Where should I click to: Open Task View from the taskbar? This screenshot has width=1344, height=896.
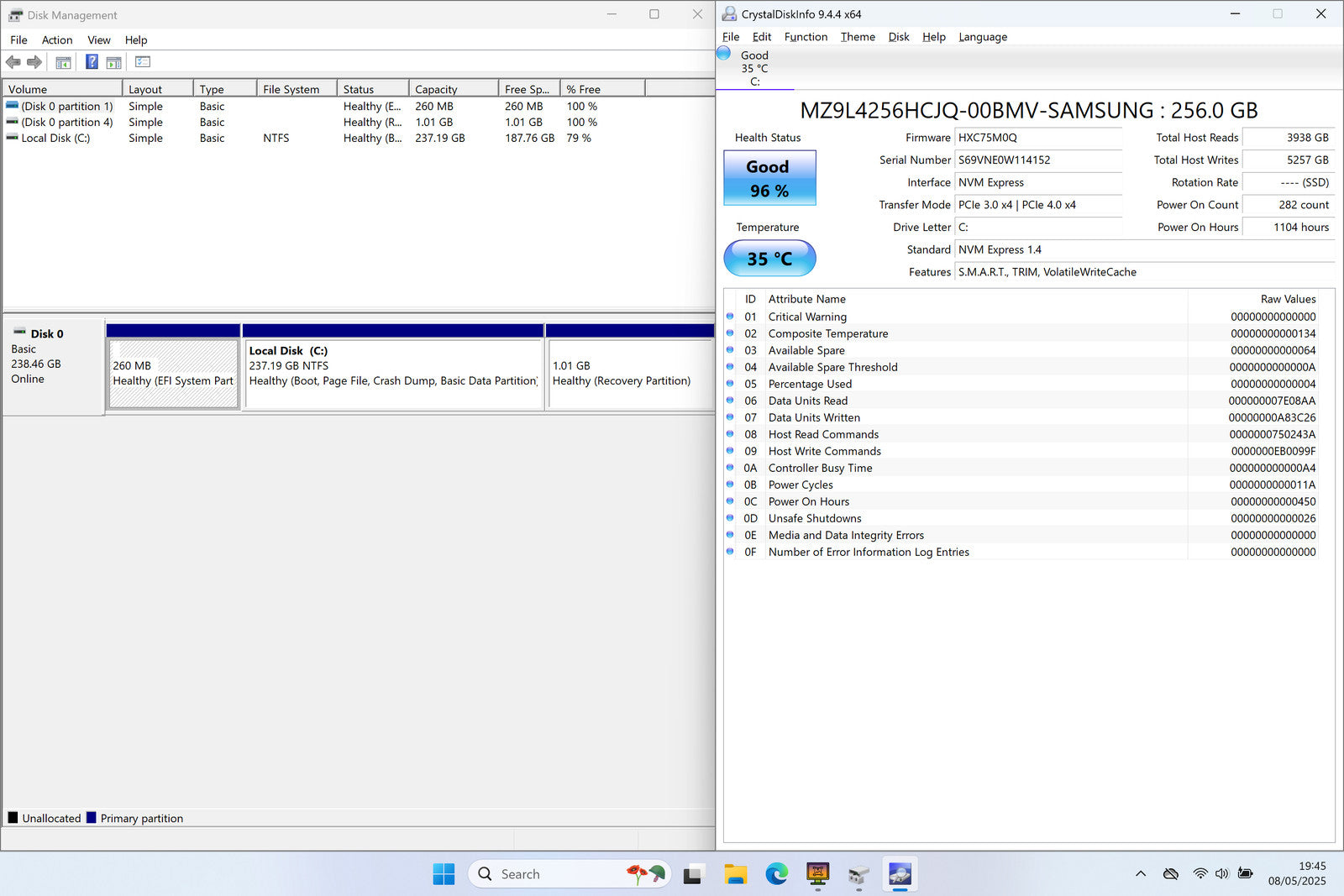(692, 874)
